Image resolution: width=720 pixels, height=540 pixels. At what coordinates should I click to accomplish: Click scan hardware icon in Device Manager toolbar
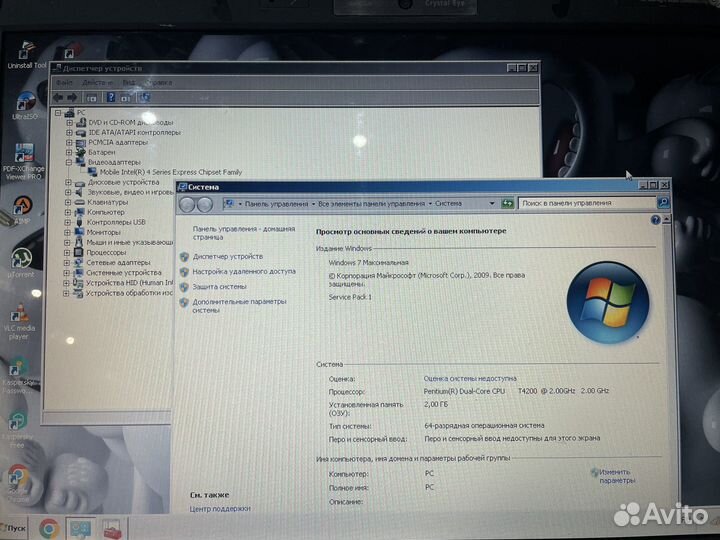pos(145,97)
